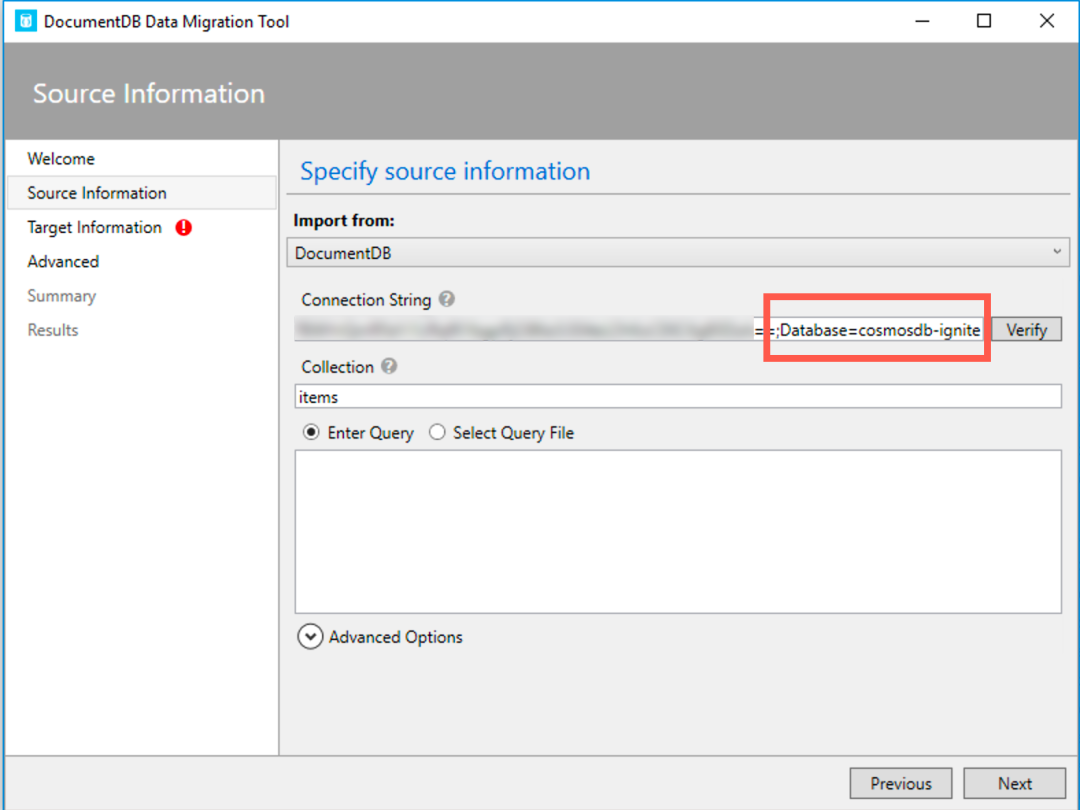This screenshot has height=810, width=1080.
Task: Click the red error icon beside Target Information
Action: [x=183, y=227]
